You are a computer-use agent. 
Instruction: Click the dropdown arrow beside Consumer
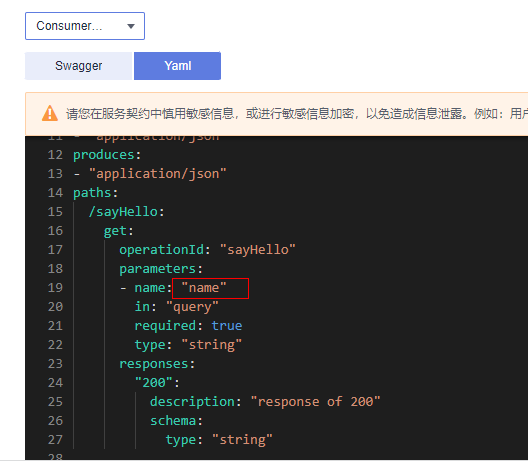131,26
